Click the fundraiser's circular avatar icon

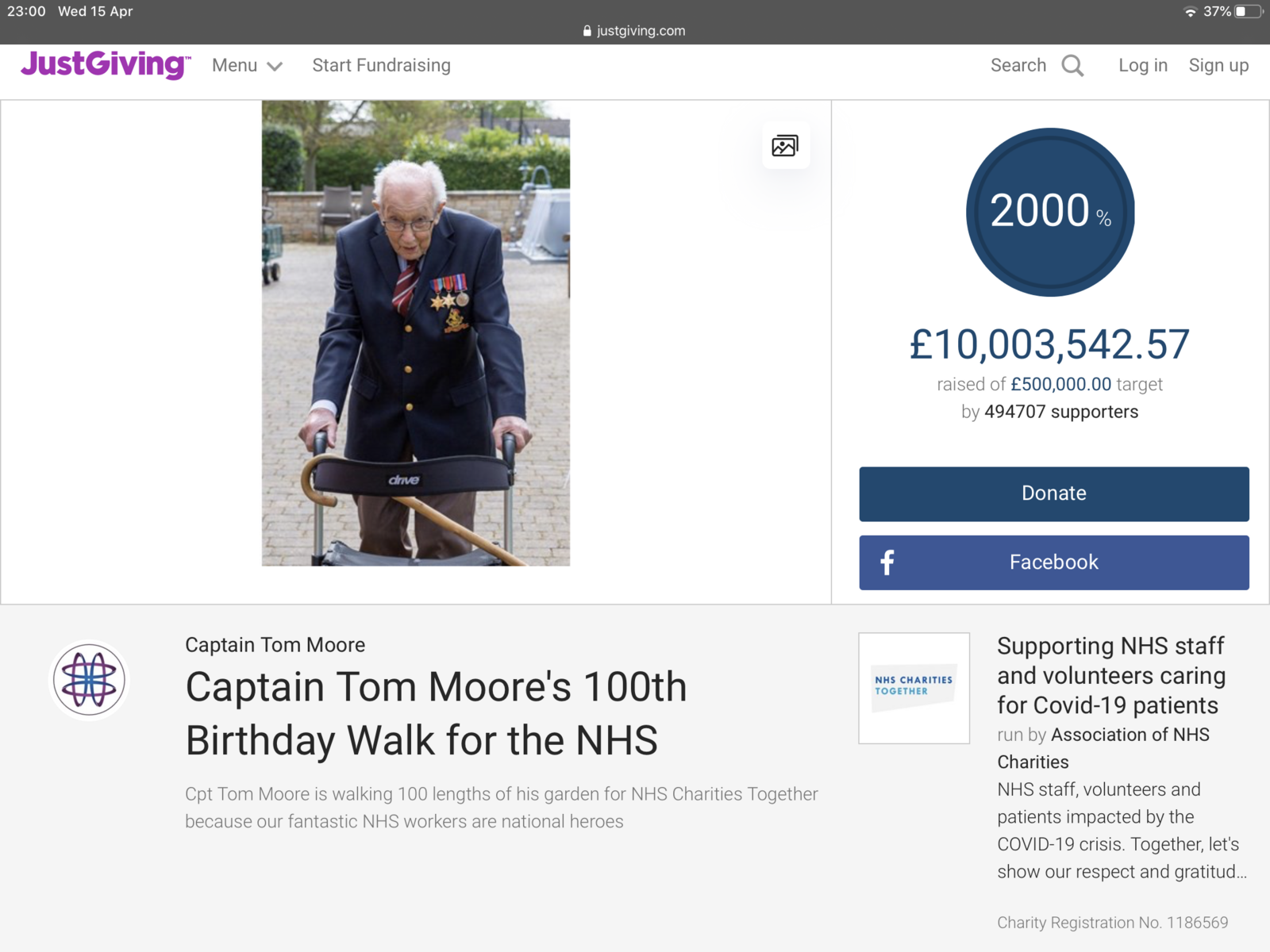(89, 680)
